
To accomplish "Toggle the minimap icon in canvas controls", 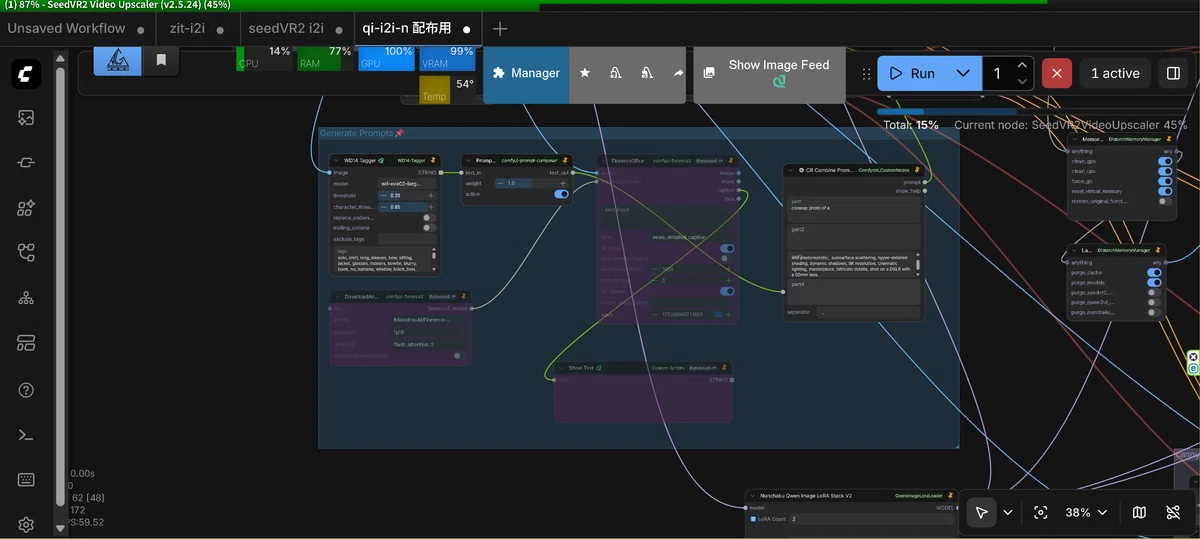I will pos(1139,512).
